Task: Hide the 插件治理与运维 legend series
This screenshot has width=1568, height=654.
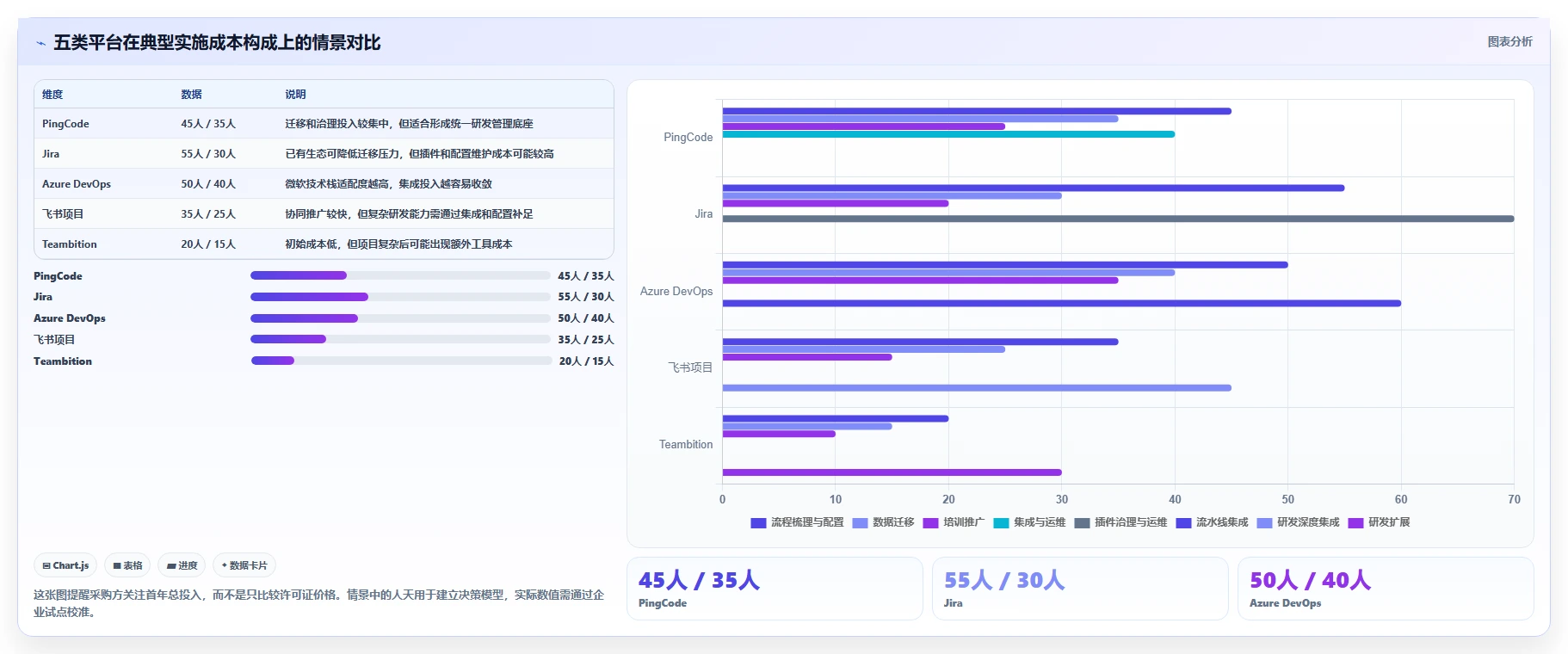Action: coord(1120,522)
